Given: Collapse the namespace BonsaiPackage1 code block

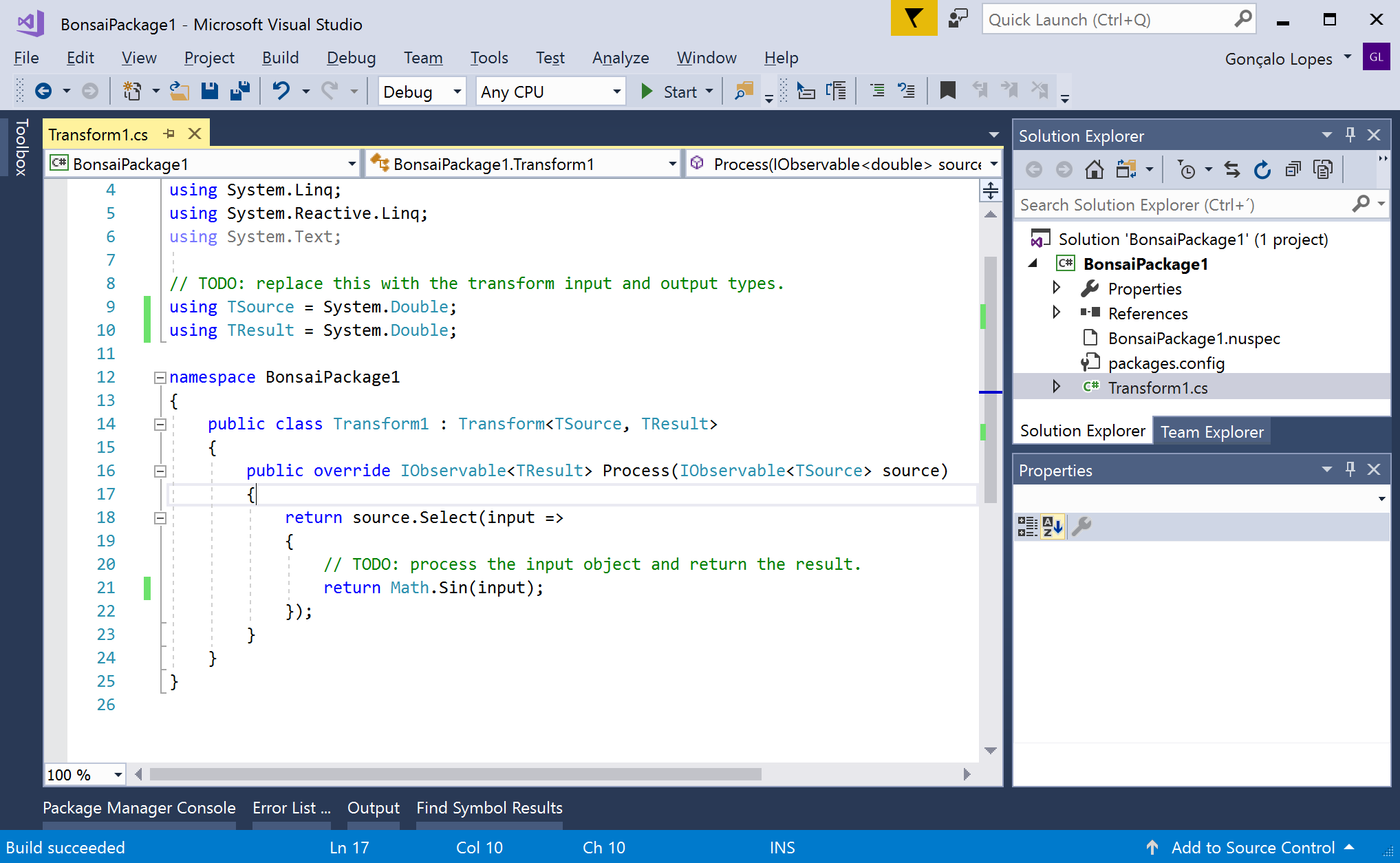Looking at the screenshot, I should point(160,377).
